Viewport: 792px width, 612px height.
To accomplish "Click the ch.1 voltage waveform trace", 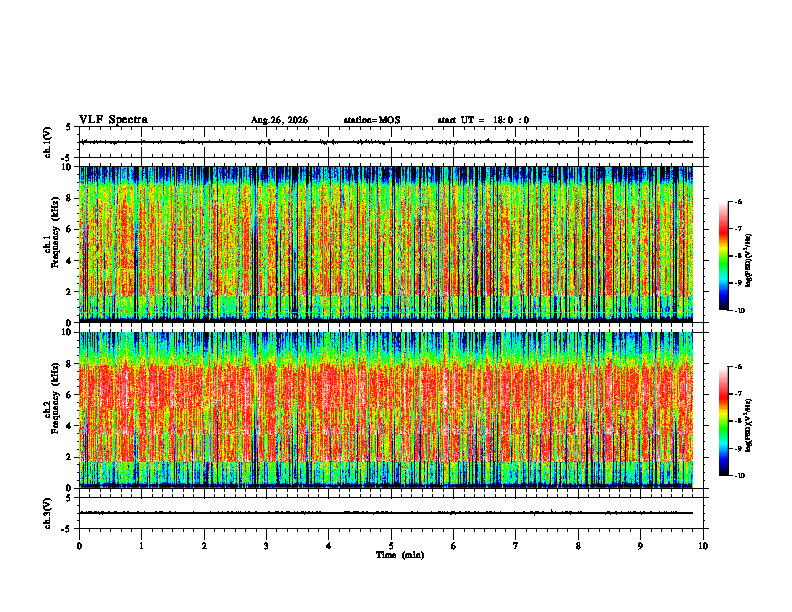I will coord(386,142).
